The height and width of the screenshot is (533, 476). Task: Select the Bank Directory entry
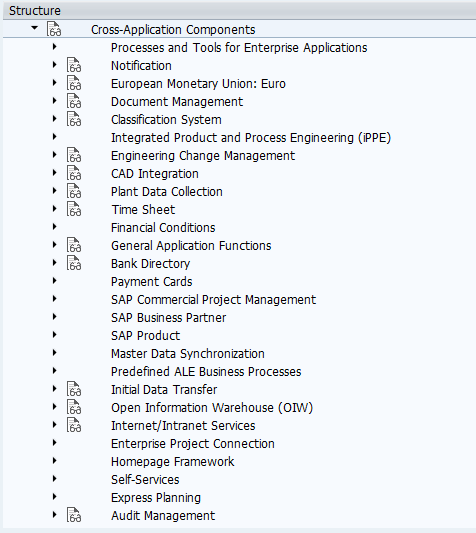click(x=150, y=264)
